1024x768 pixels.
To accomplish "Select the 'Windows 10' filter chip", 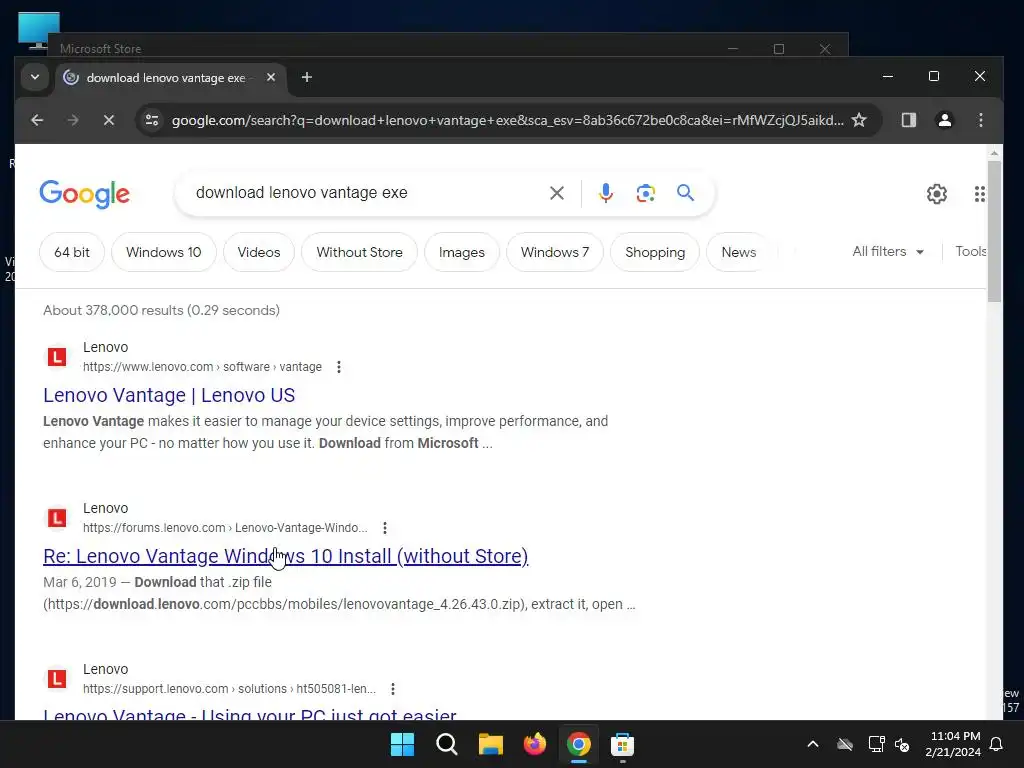I will [x=163, y=252].
